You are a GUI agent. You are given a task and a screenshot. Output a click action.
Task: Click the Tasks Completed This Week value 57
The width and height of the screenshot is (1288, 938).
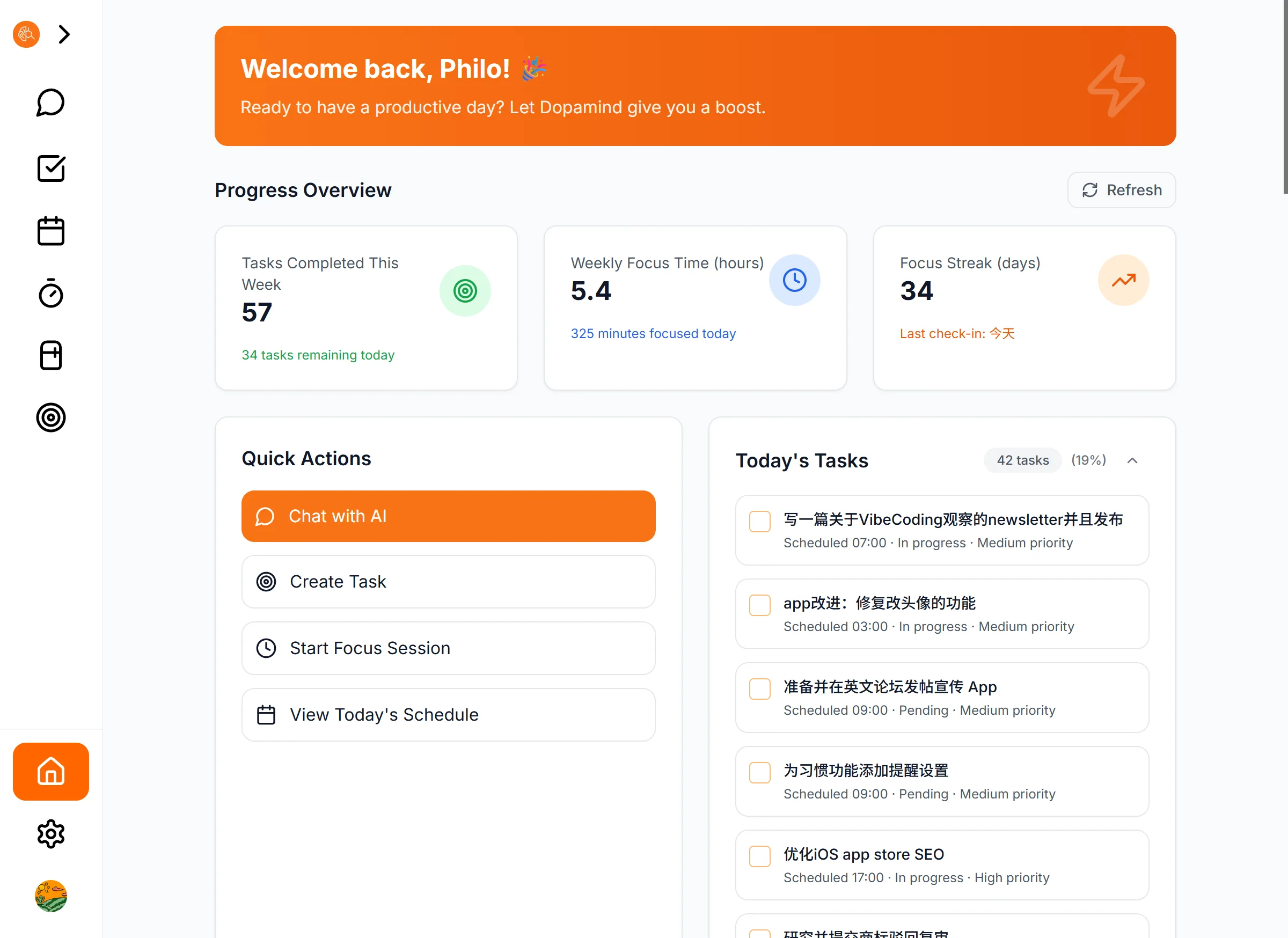click(257, 312)
